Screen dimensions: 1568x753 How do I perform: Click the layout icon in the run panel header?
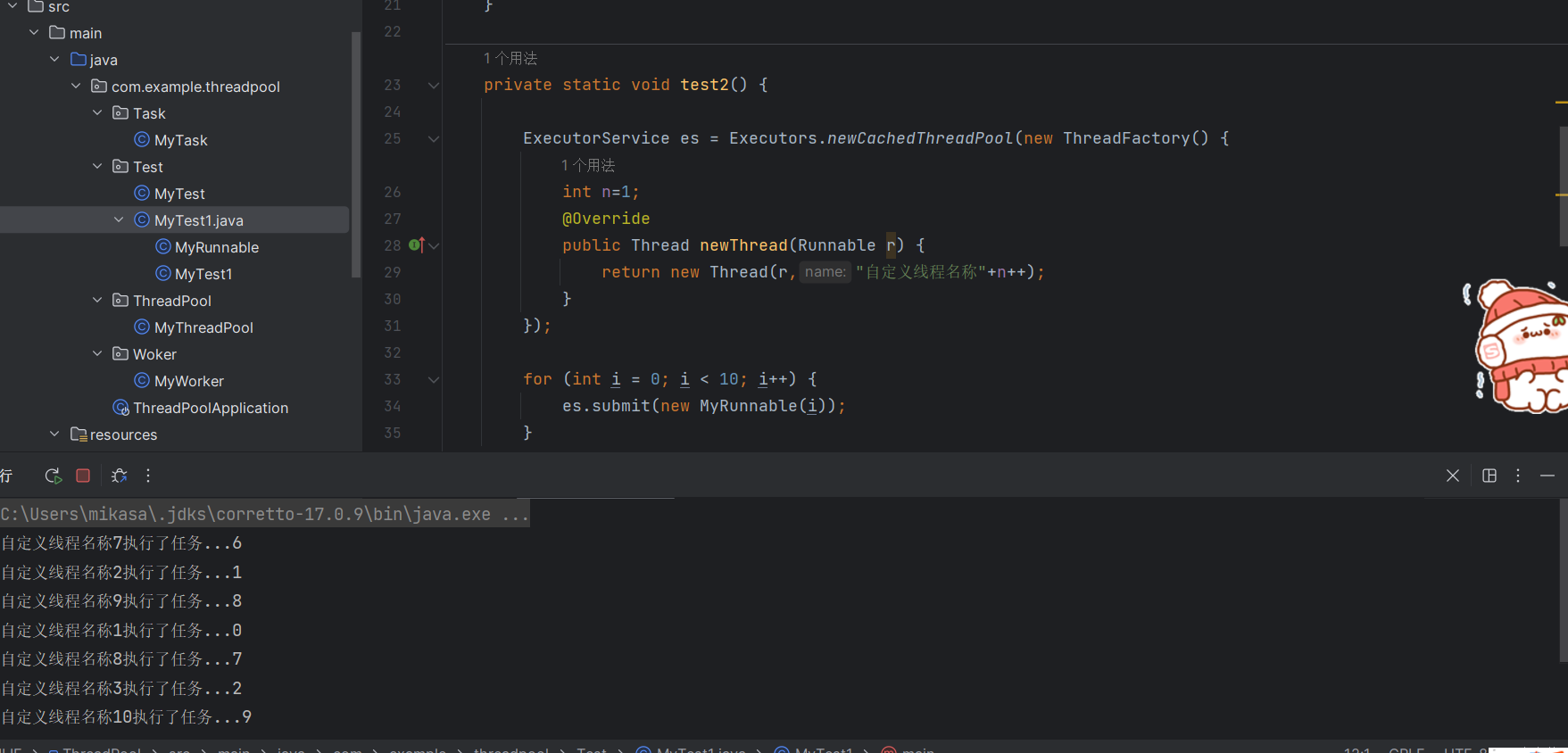click(1489, 476)
